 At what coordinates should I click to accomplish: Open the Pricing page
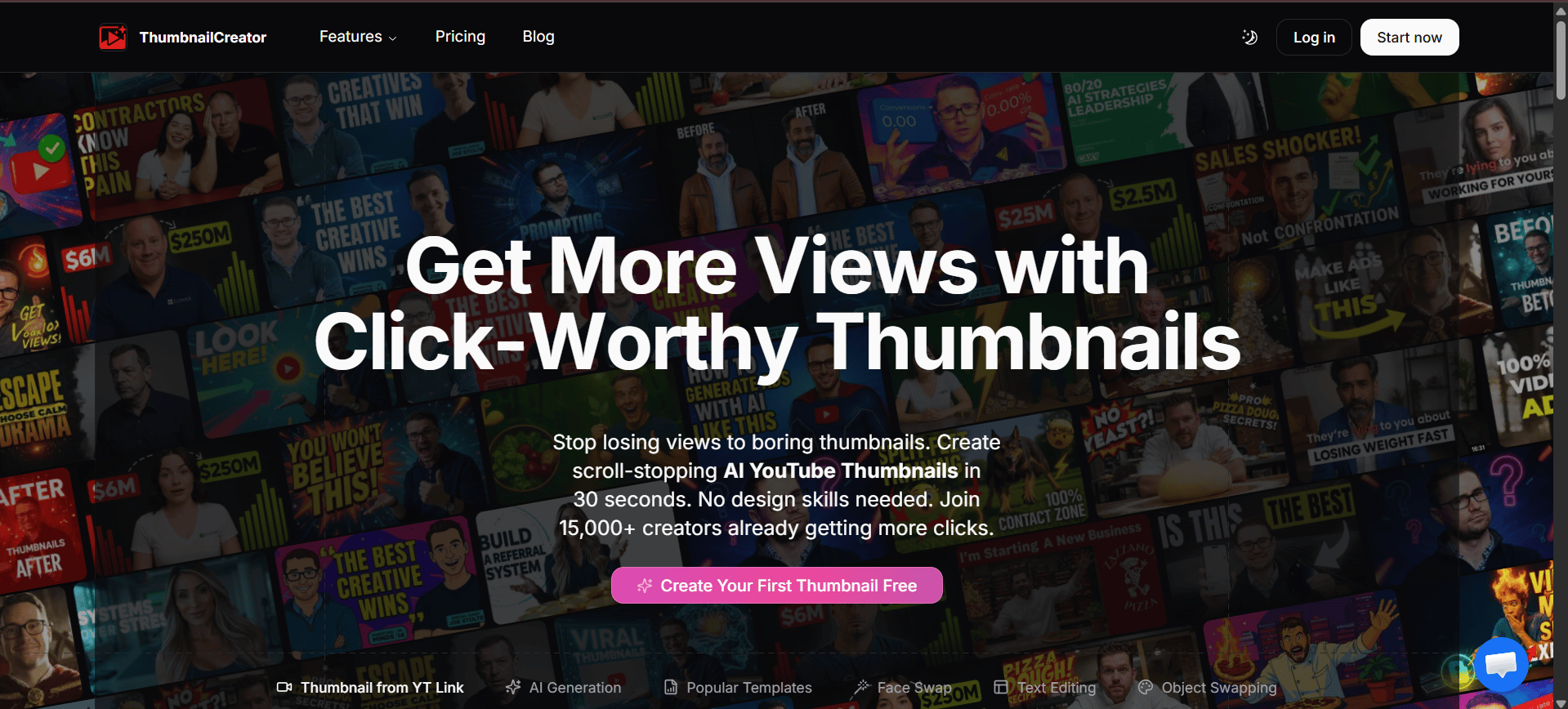pyautogui.click(x=460, y=37)
